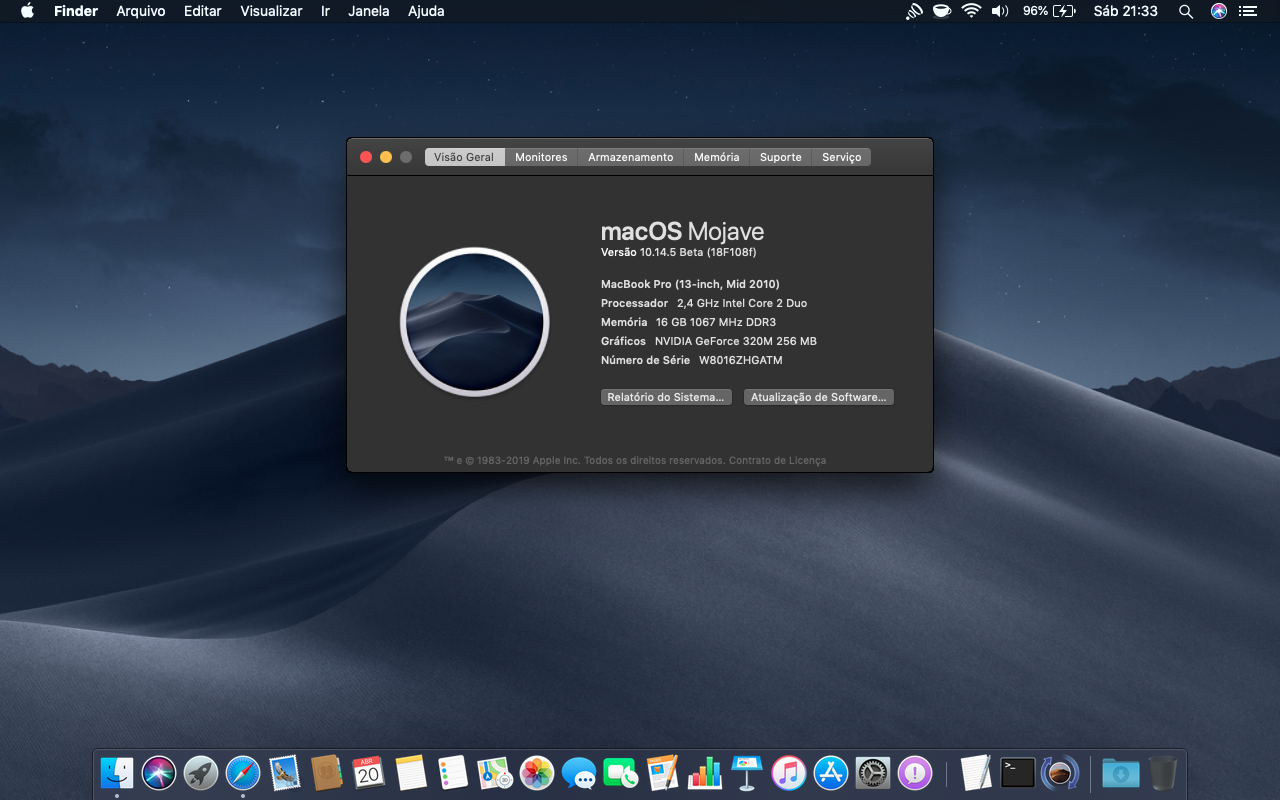
Task: Click version text 10.14.5 Beta (18F108f)
Action: point(698,252)
